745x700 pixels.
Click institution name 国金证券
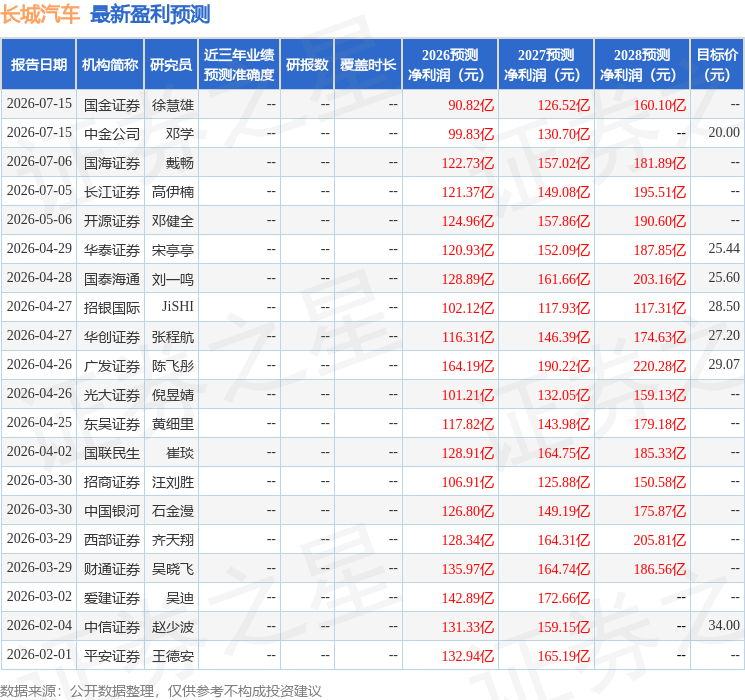pos(112,105)
